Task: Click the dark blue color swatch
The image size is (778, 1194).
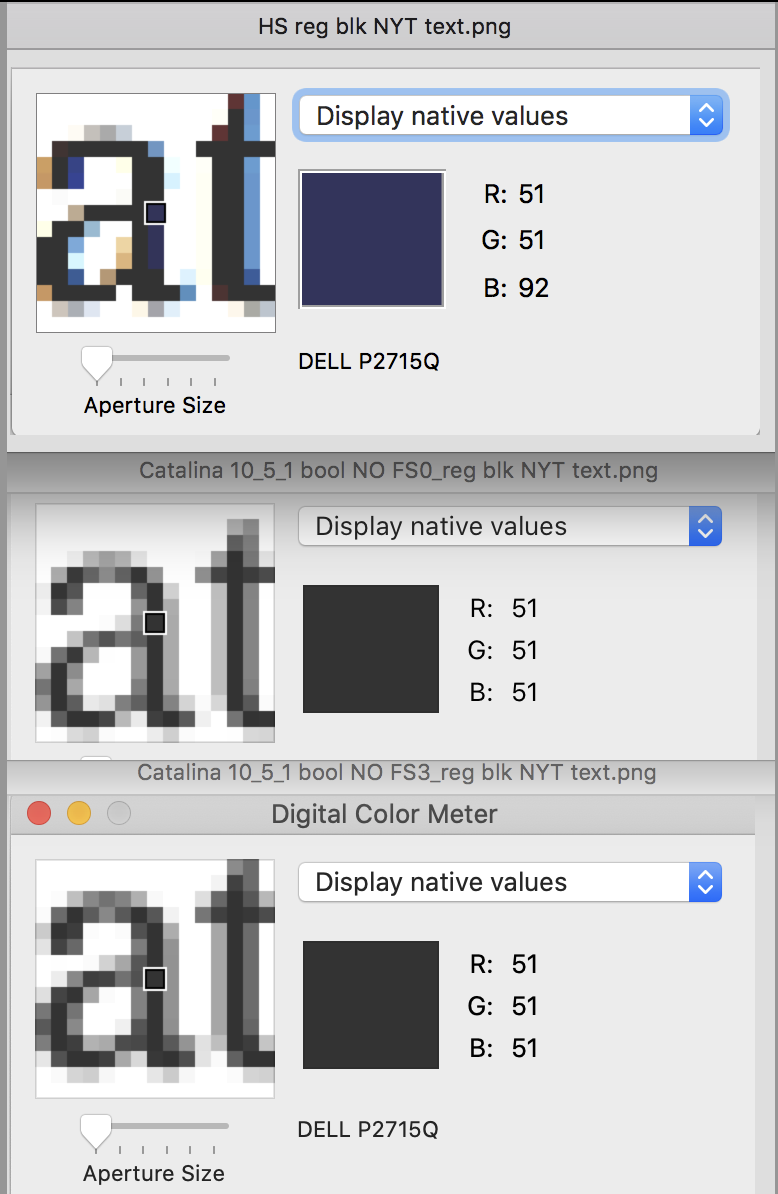Action: click(x=372, y=238)
